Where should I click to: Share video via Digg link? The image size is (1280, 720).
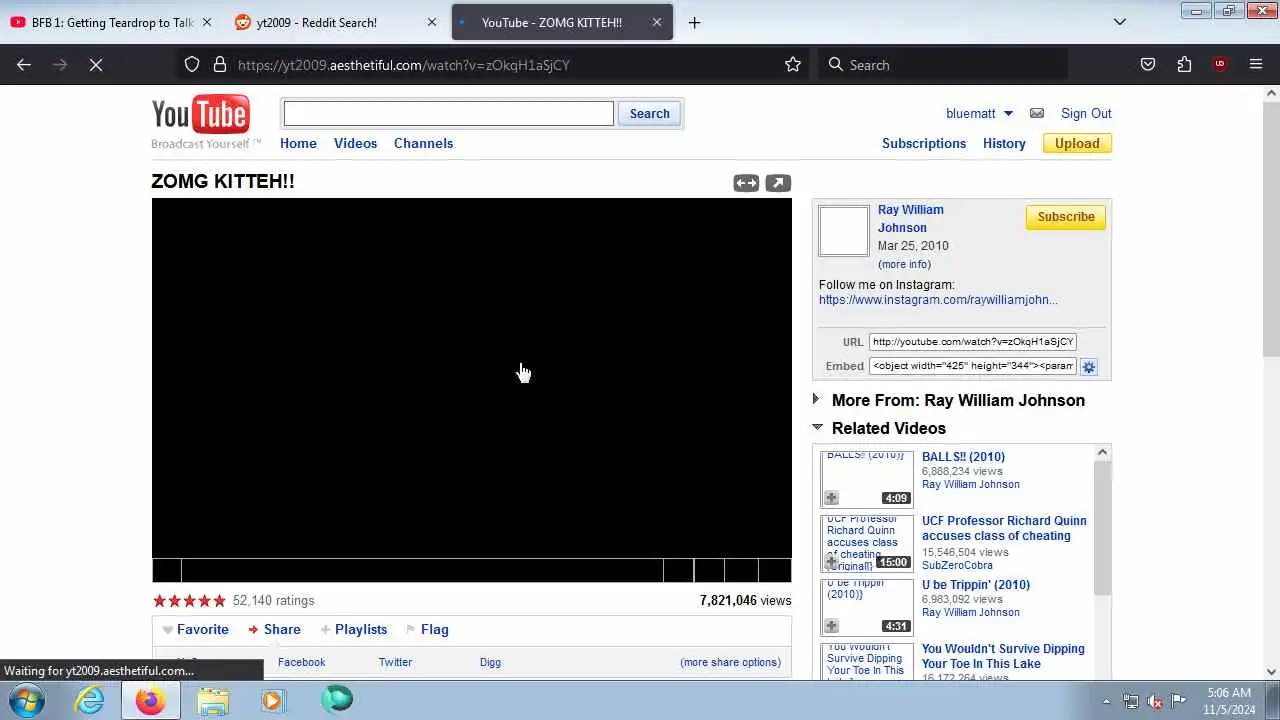490,662
